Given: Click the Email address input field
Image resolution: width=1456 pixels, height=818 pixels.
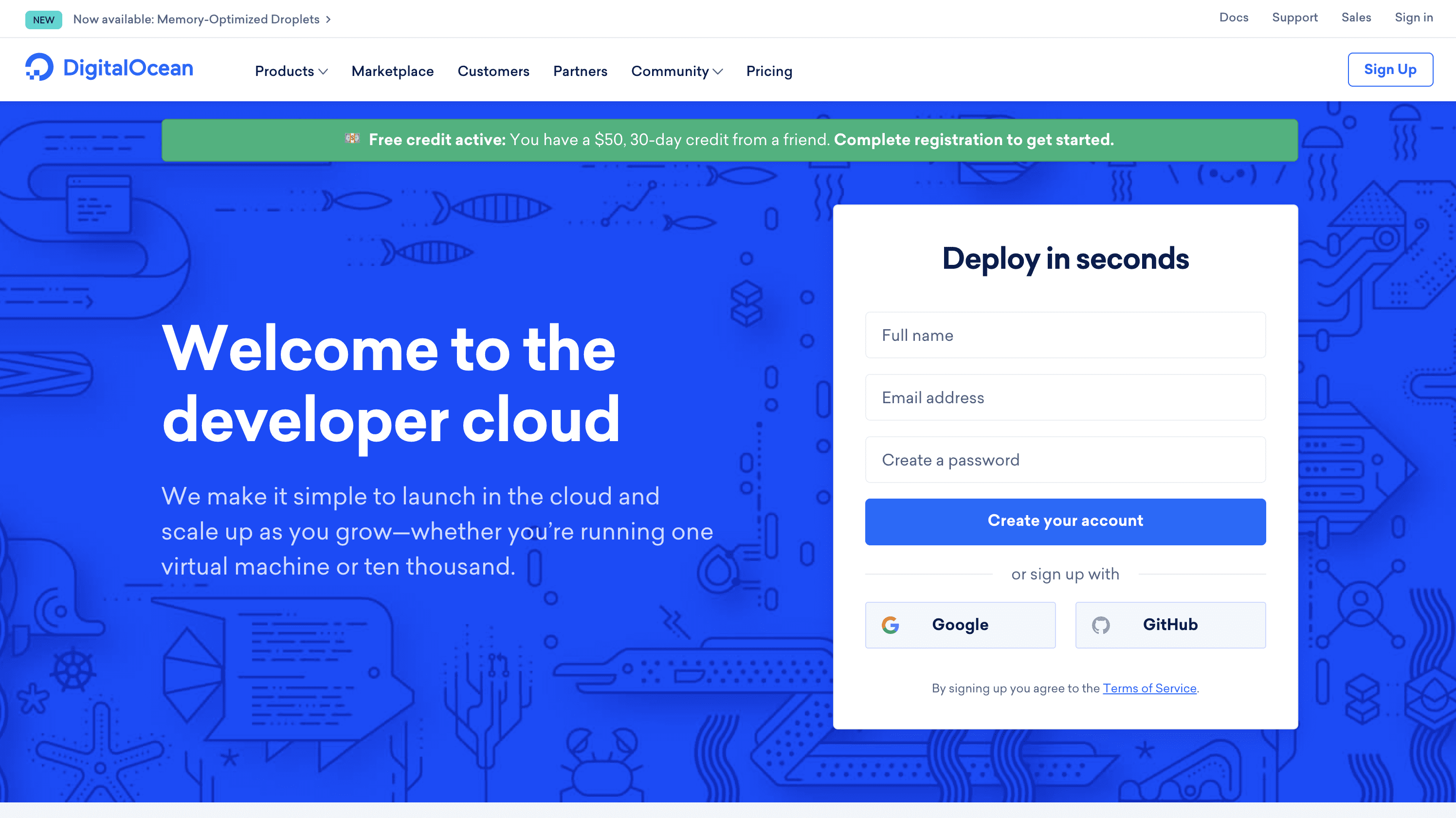Looking at the screenshot, I should pyautogui.click(x=1065, y=397).
